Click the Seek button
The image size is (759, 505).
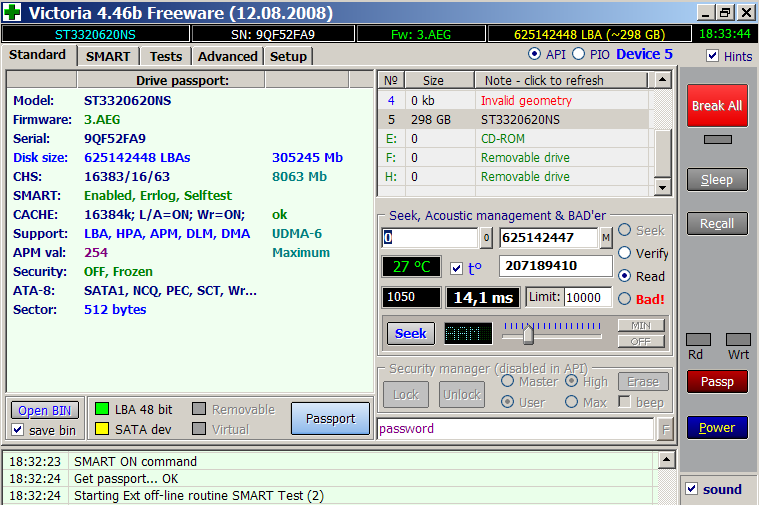(x=410, y=333)
